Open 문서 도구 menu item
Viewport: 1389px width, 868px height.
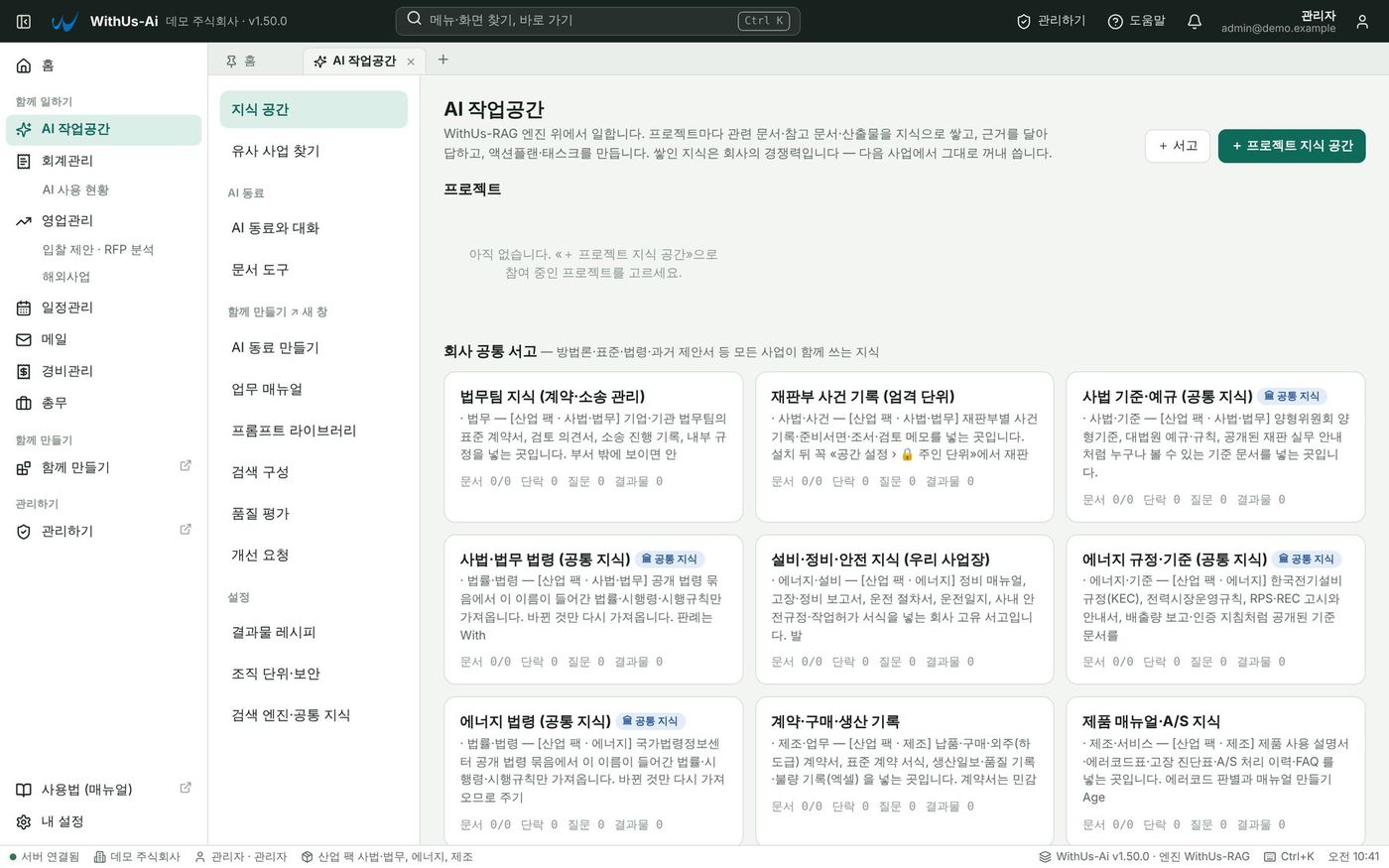(314, 269)
